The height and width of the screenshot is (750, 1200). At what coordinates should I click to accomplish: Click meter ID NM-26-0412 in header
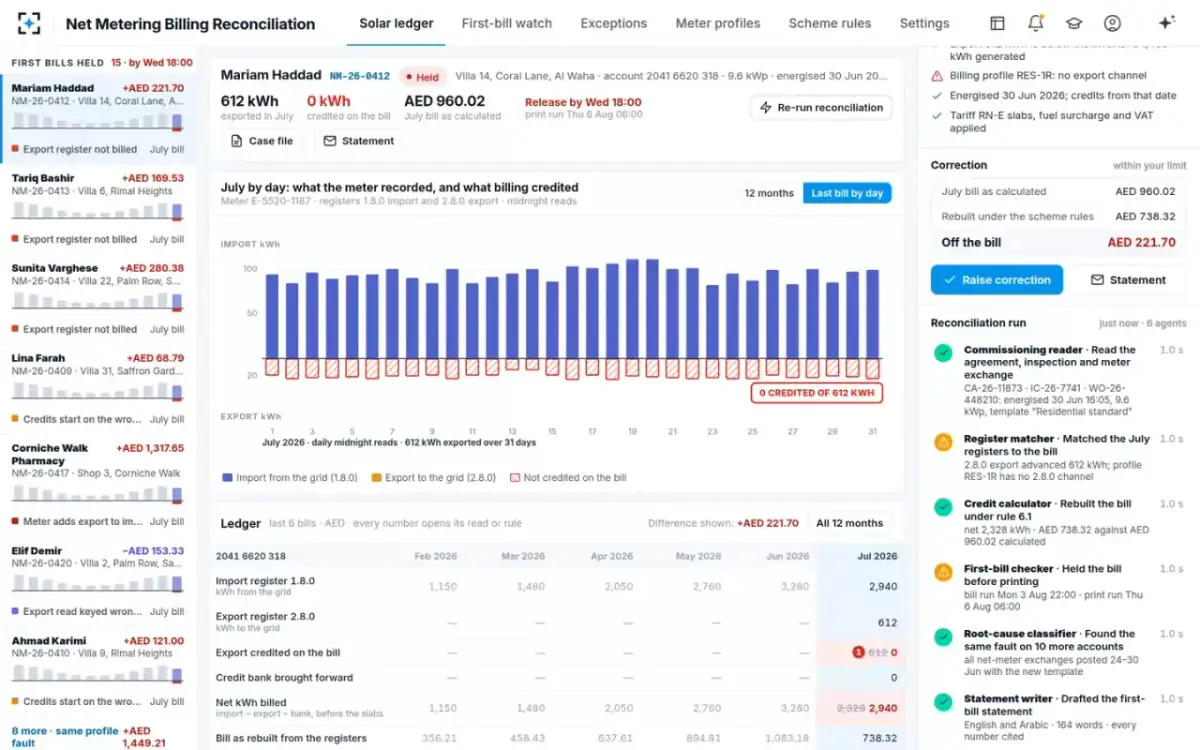[x=359, y=76]
